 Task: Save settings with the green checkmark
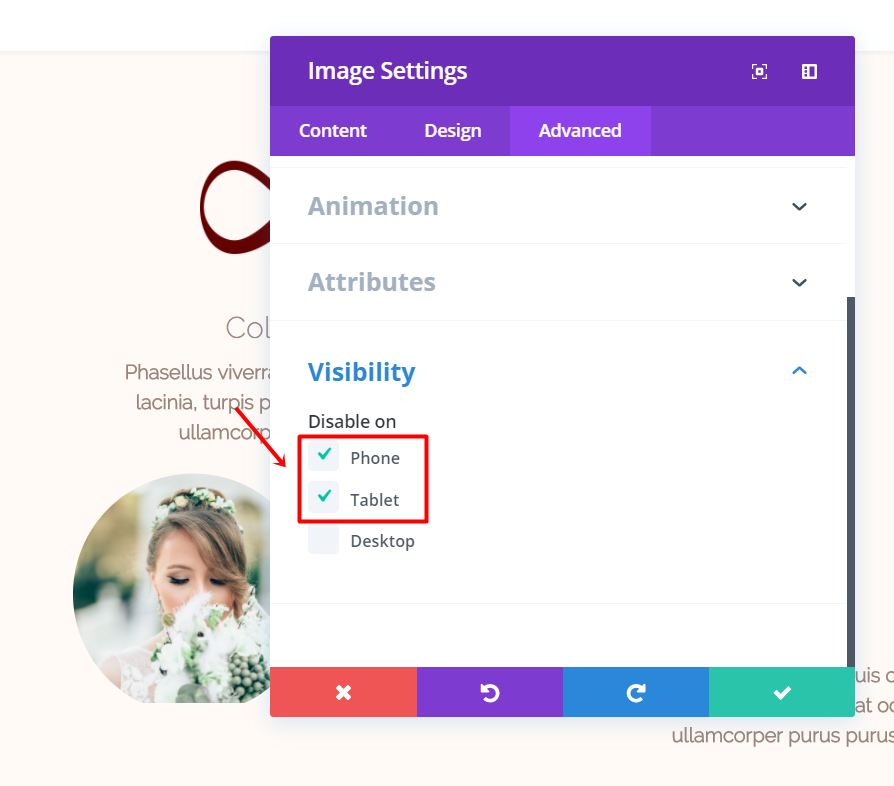click(782, 692)
